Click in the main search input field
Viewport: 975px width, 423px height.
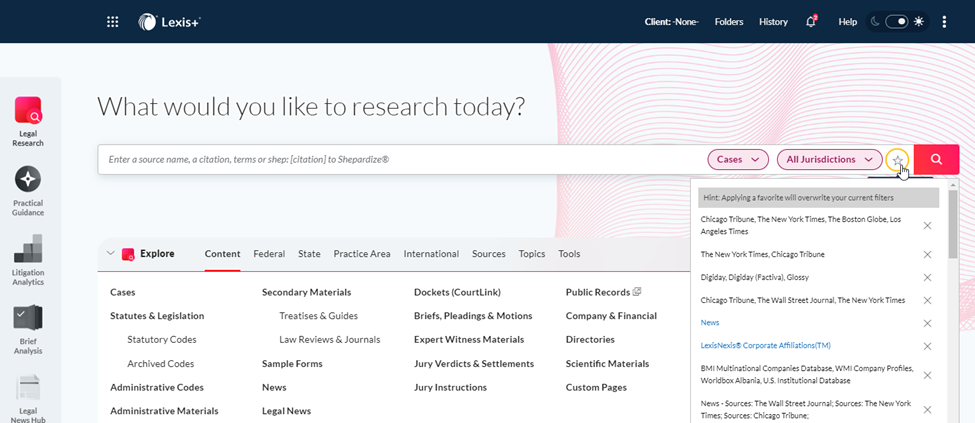coord(401,159)
